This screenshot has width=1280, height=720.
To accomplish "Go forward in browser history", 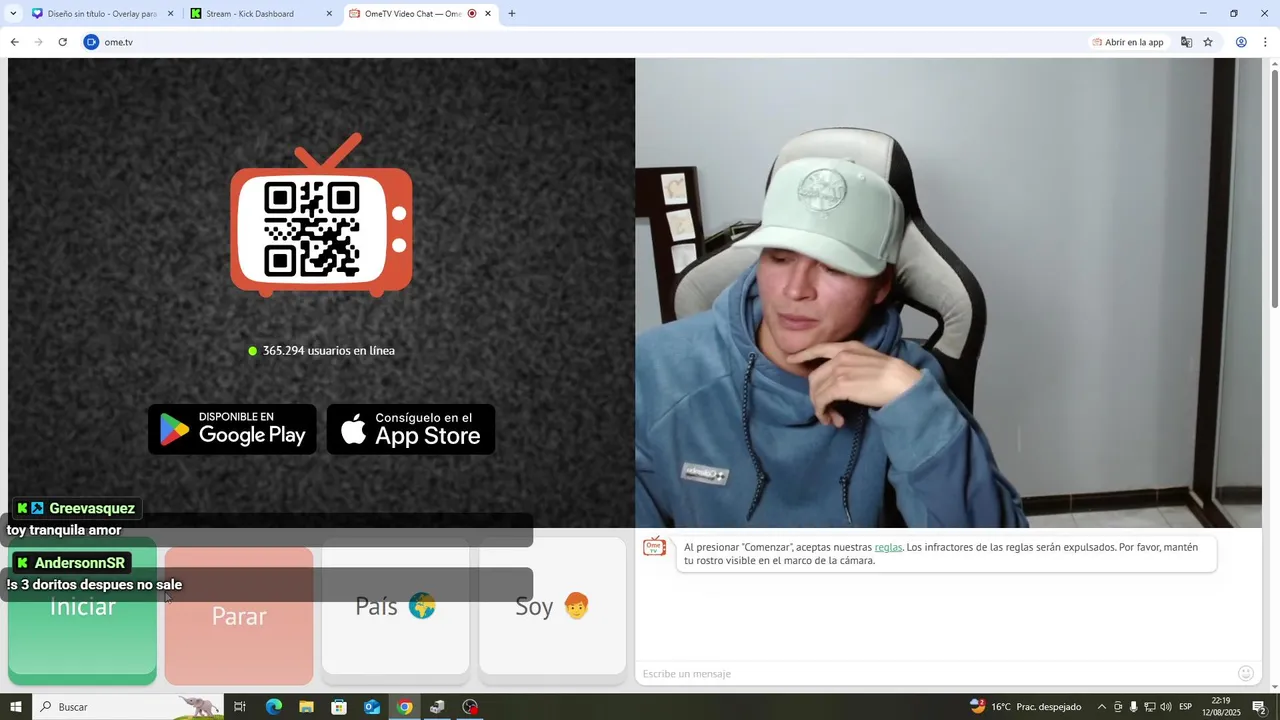I will pos(38,42).
